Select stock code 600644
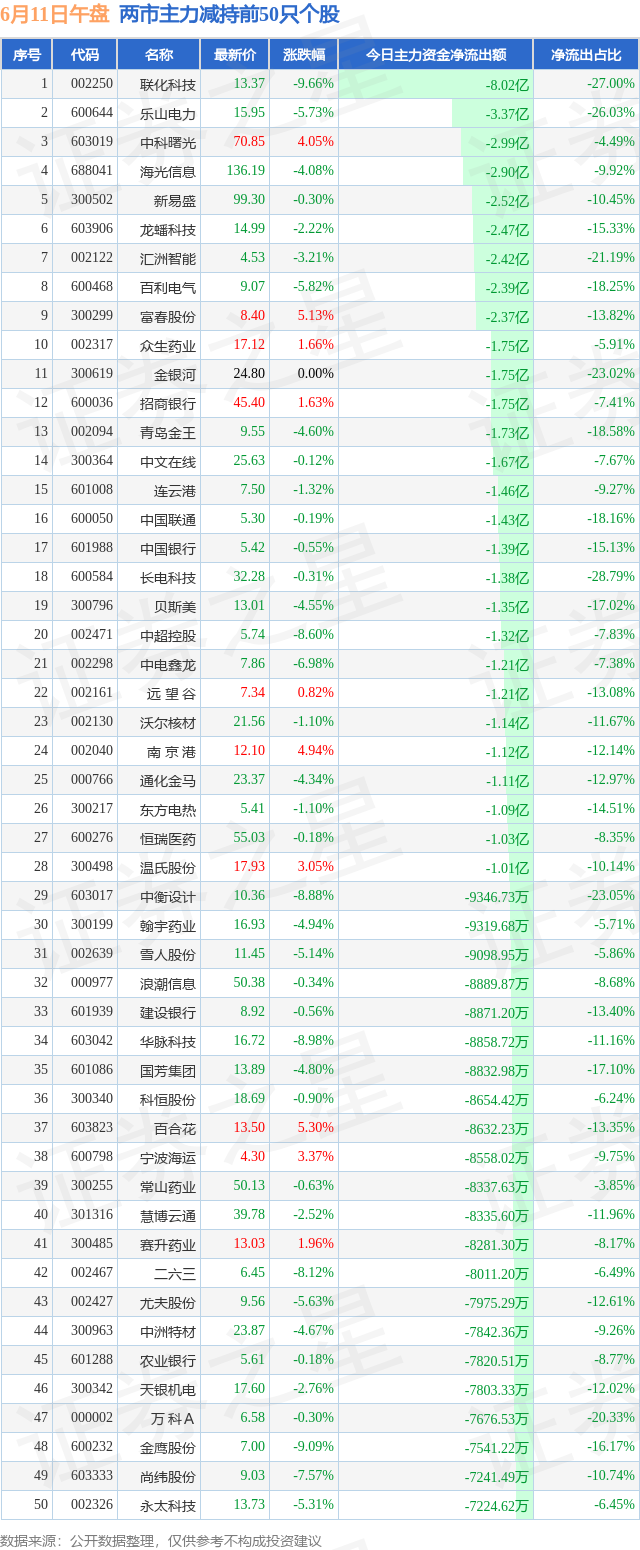The width and height of the screenshot is (640, 1550). click(x=91, y=113)
